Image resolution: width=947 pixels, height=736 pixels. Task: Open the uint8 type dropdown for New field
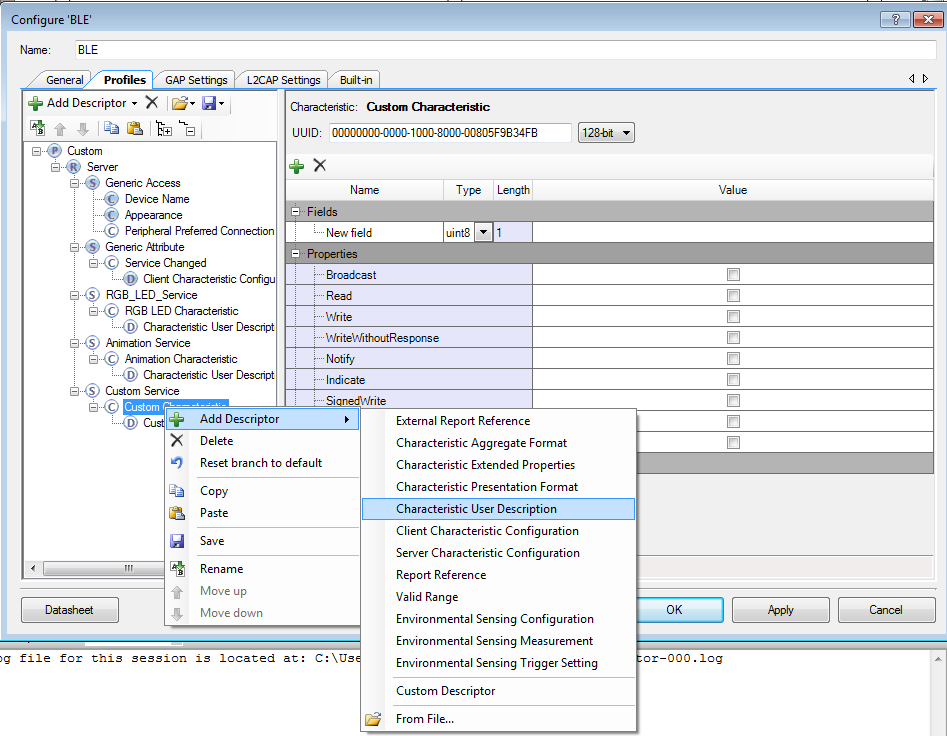click(x=483, y=232)
